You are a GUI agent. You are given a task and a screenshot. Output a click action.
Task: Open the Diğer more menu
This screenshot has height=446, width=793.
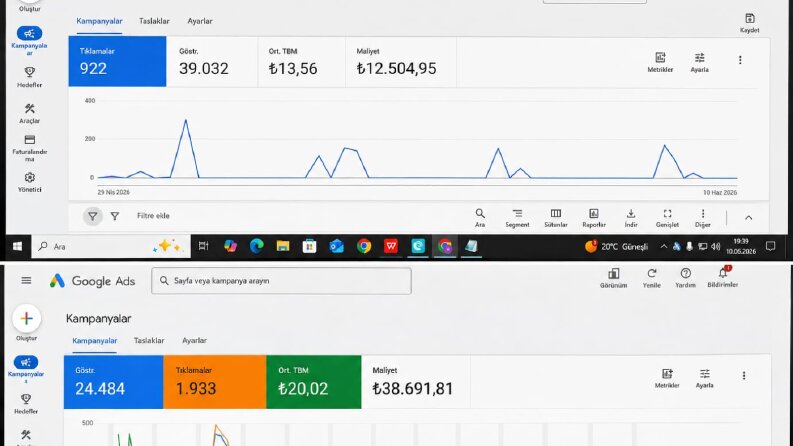(x=702, y=217)
